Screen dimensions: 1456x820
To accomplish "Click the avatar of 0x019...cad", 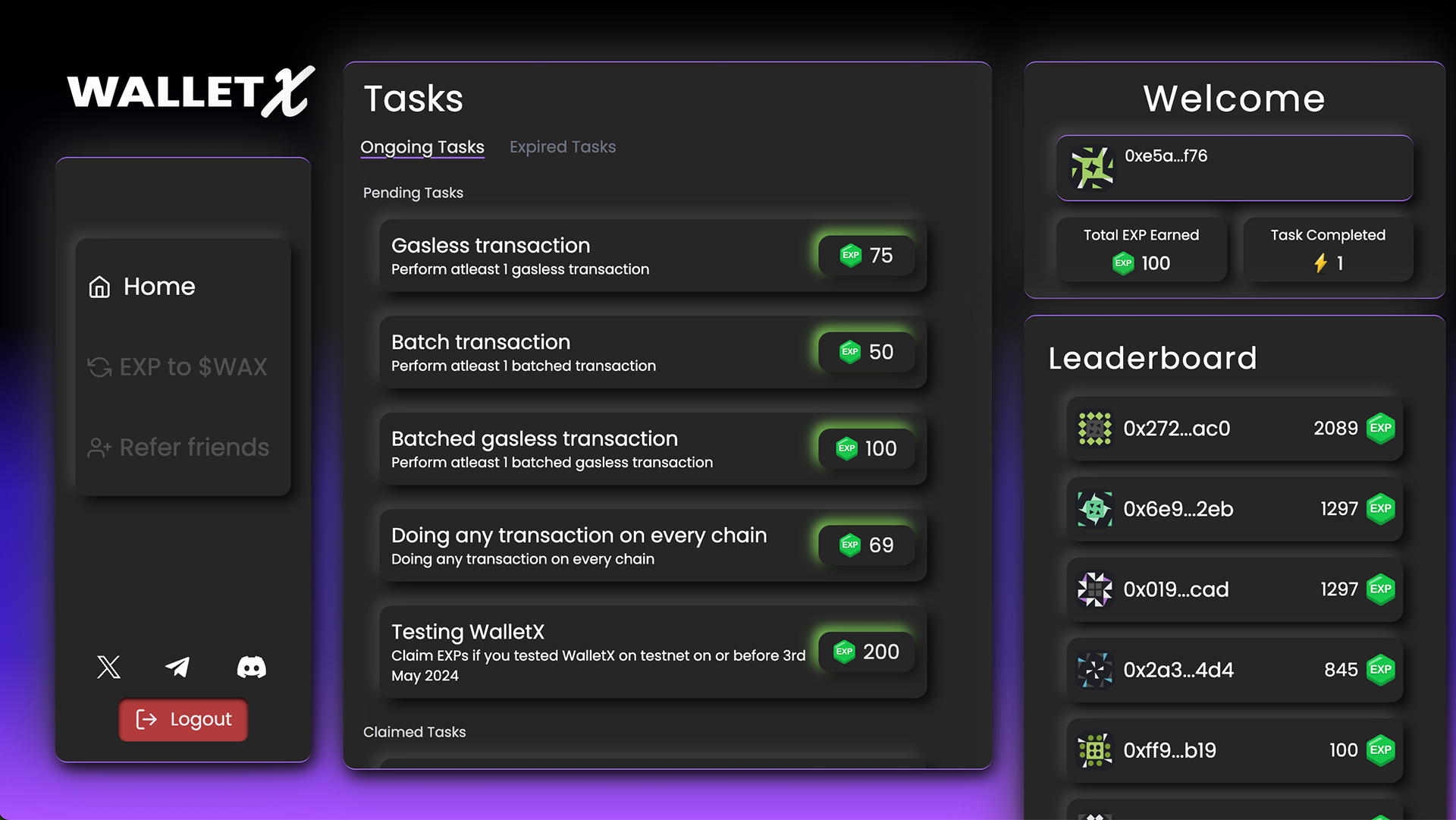I will click(x=1095, y=589).
